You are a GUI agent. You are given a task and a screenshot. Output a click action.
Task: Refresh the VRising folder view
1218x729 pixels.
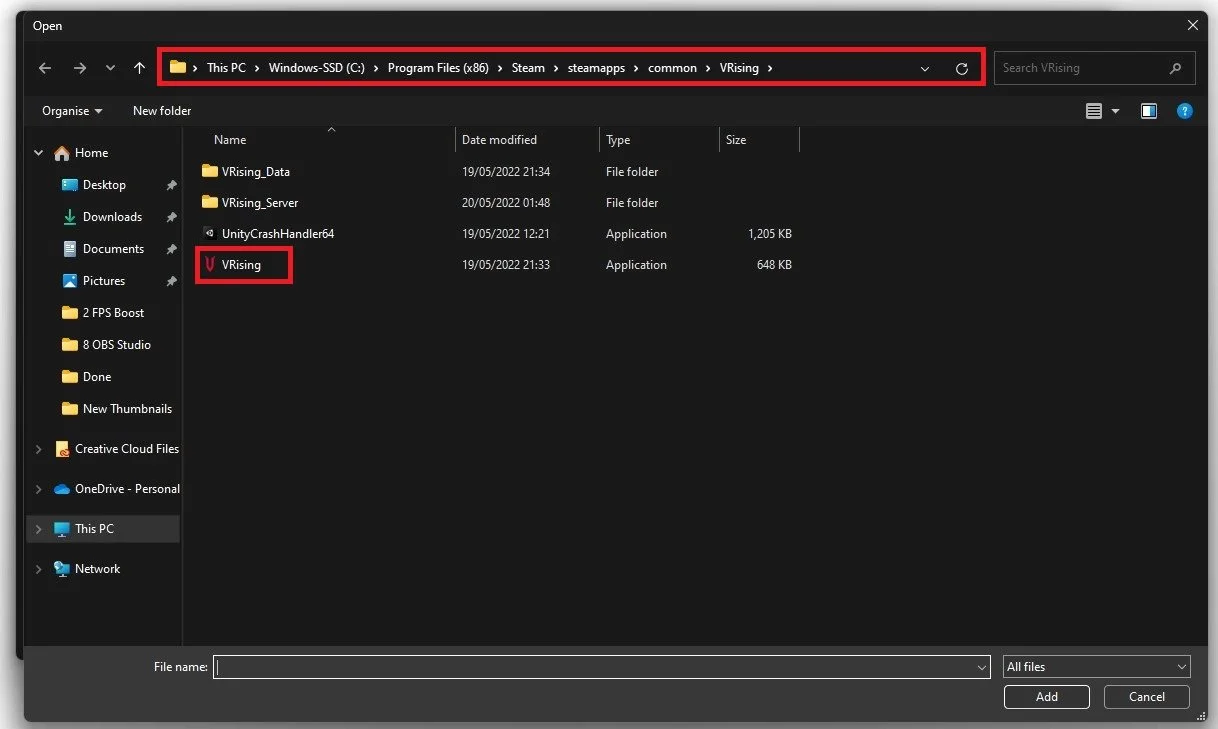click(x=961, y=69)
